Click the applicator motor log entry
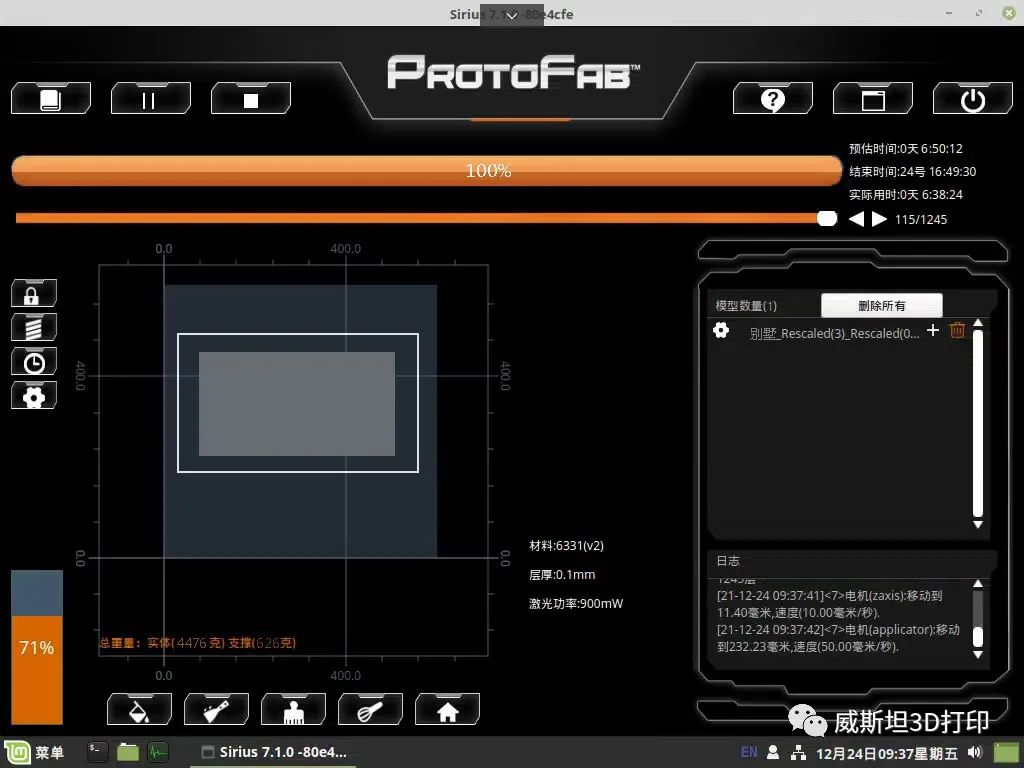Image resolution: width=1024 pixels, height=768 pixels. 839,638
